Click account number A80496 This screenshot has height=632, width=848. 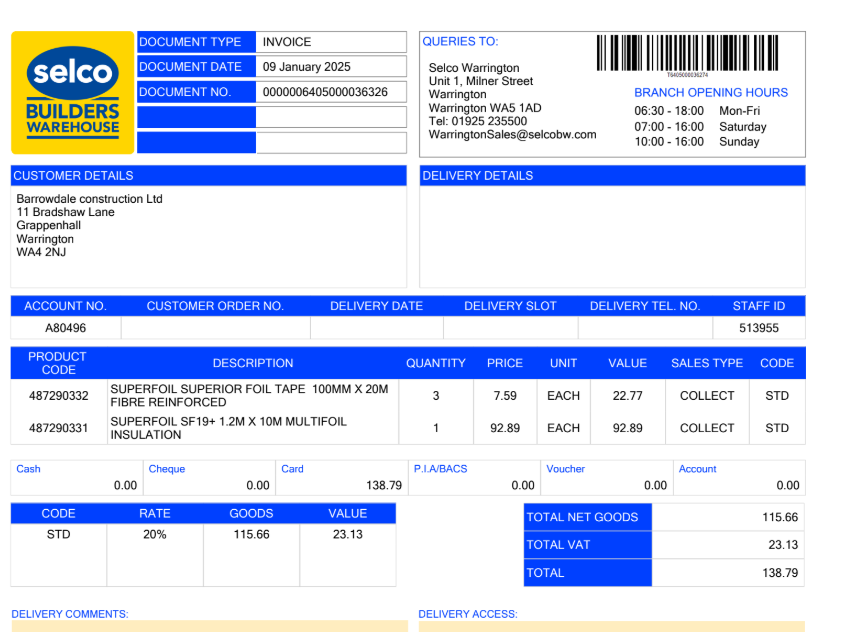(65, 328)
